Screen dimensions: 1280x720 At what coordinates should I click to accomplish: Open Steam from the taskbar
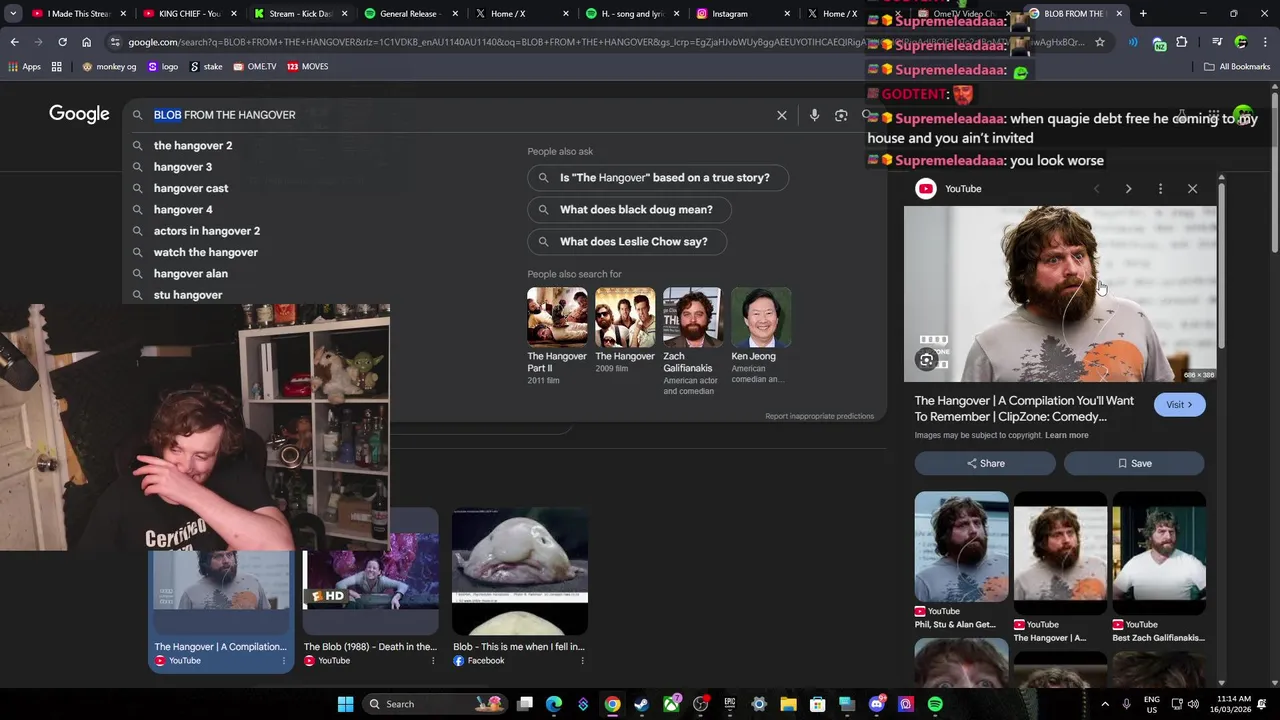641,704
